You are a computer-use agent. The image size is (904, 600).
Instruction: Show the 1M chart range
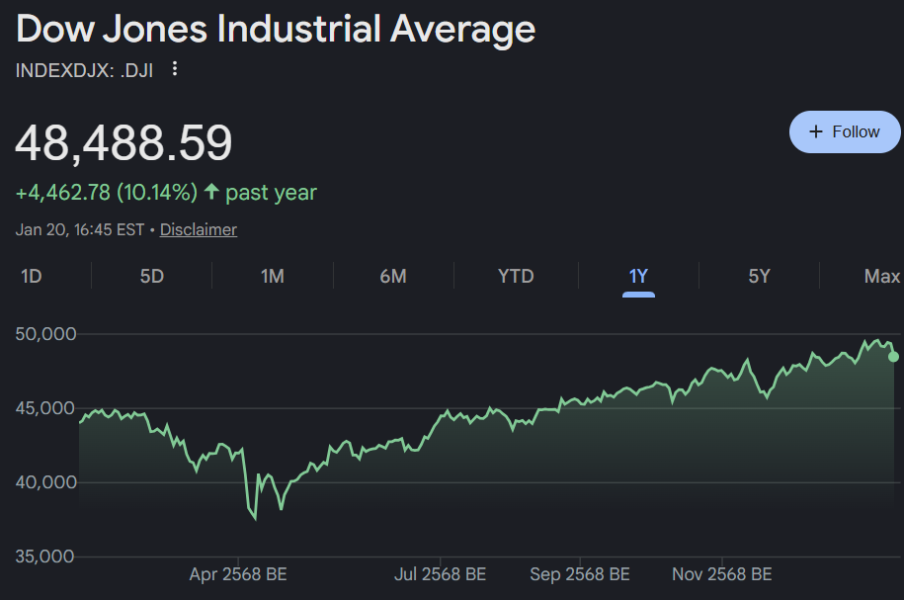pyautogui.click(x=272, y=276)
